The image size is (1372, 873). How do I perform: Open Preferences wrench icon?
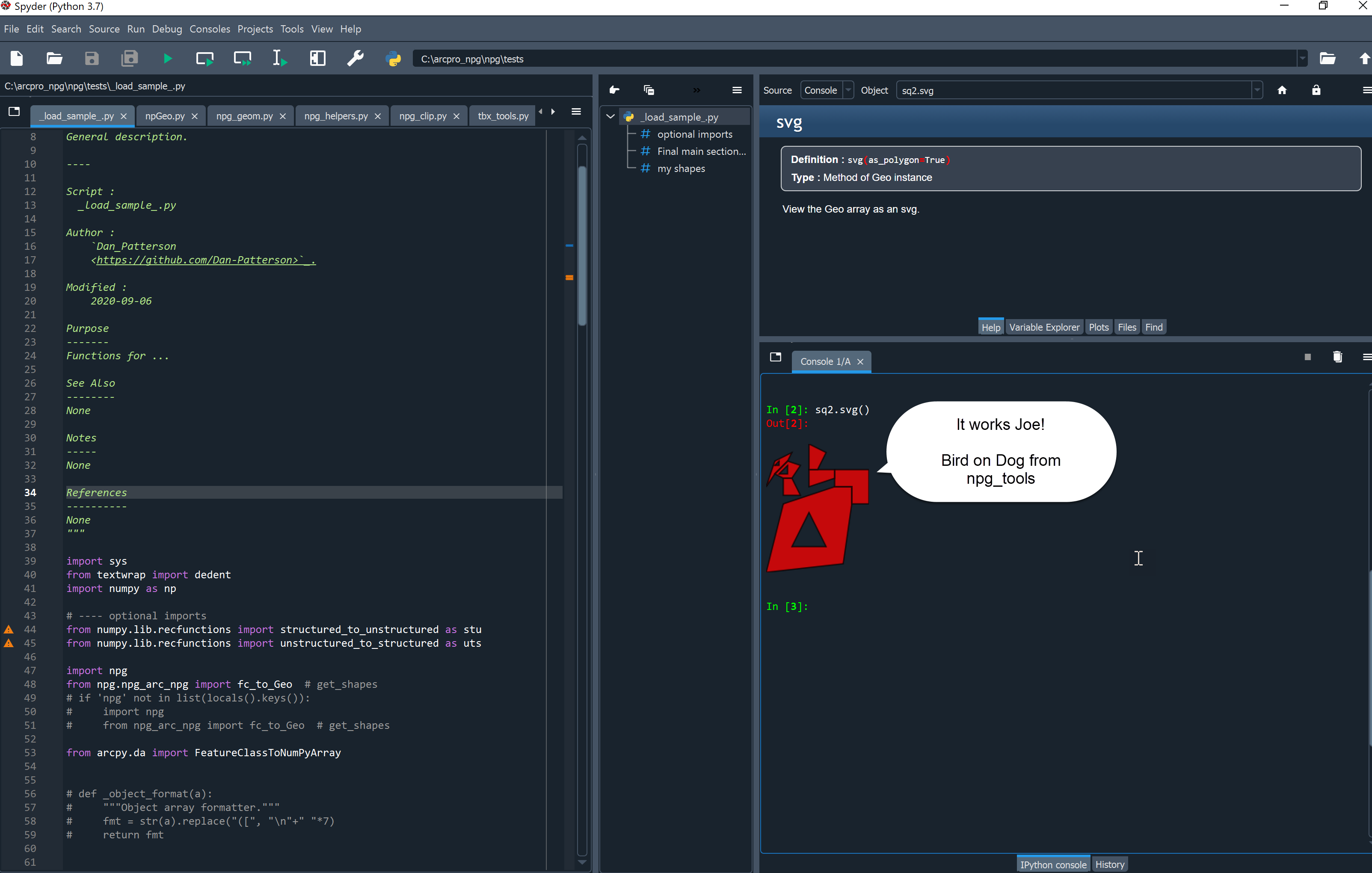355,59
